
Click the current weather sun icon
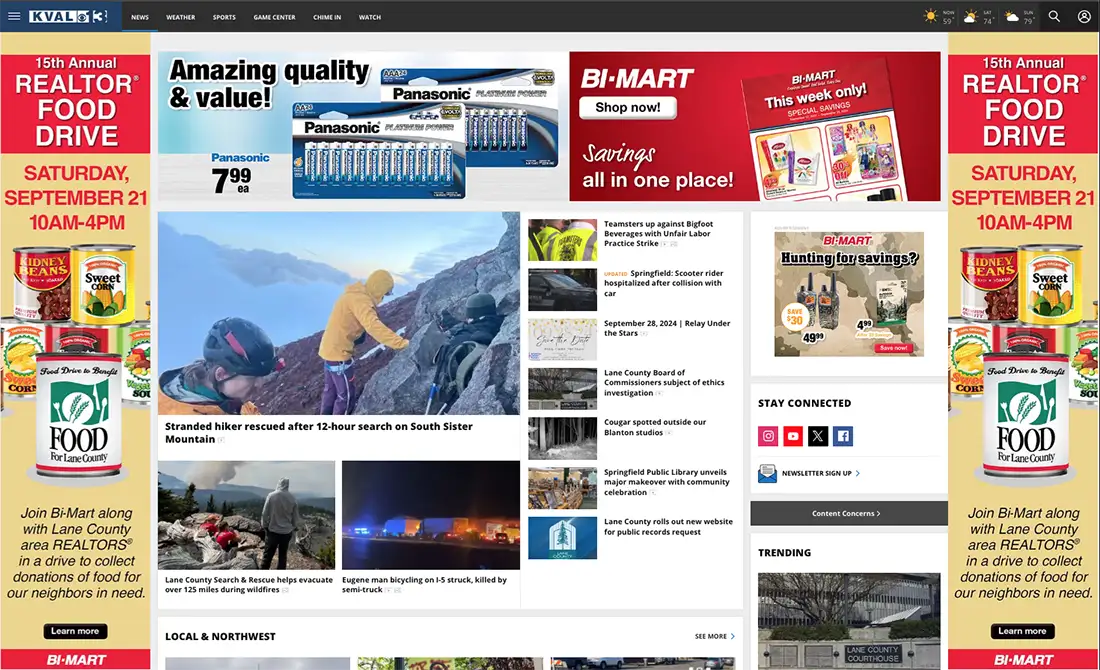click(x=931, y=16)
